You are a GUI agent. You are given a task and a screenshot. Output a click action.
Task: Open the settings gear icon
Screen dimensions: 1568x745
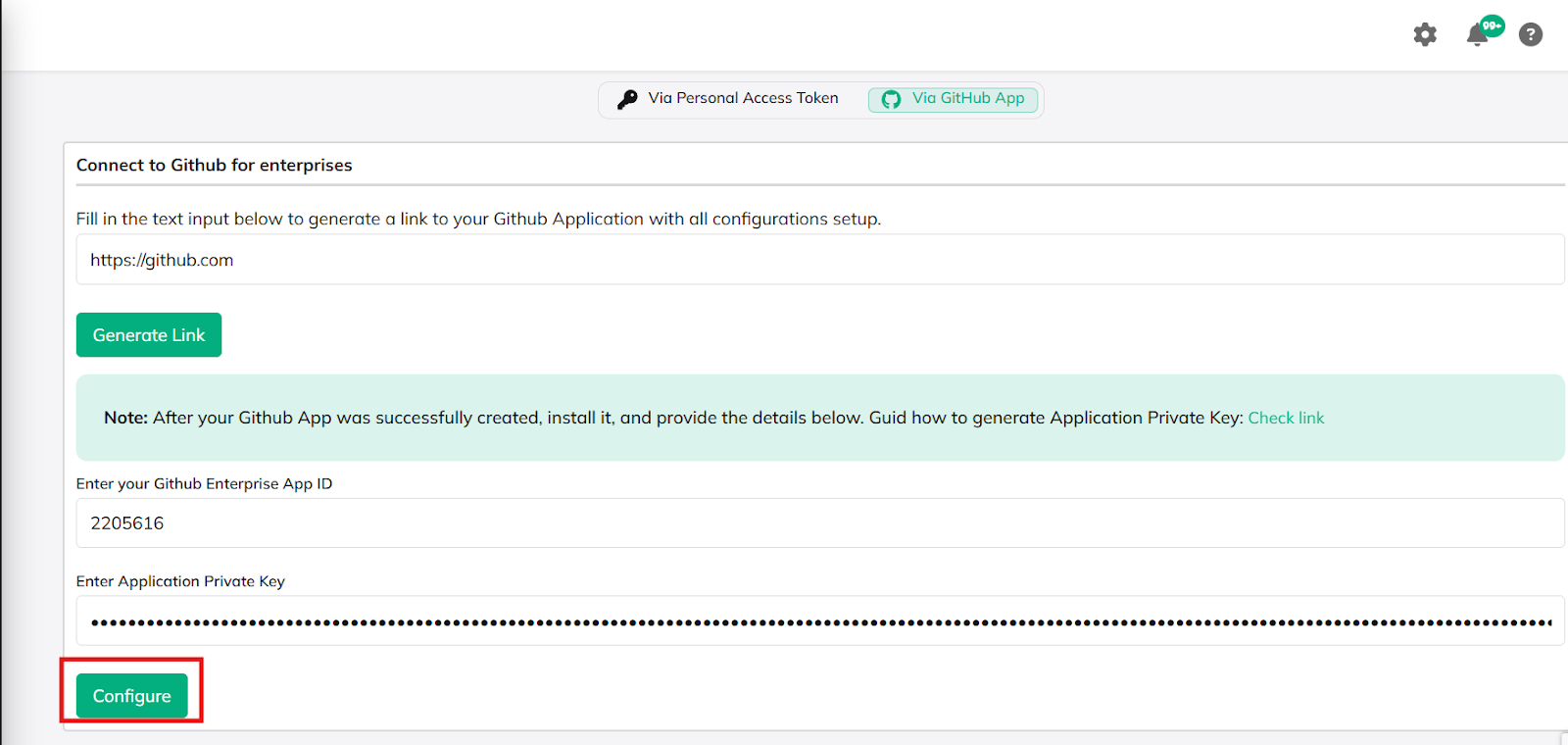(1425, 35)
